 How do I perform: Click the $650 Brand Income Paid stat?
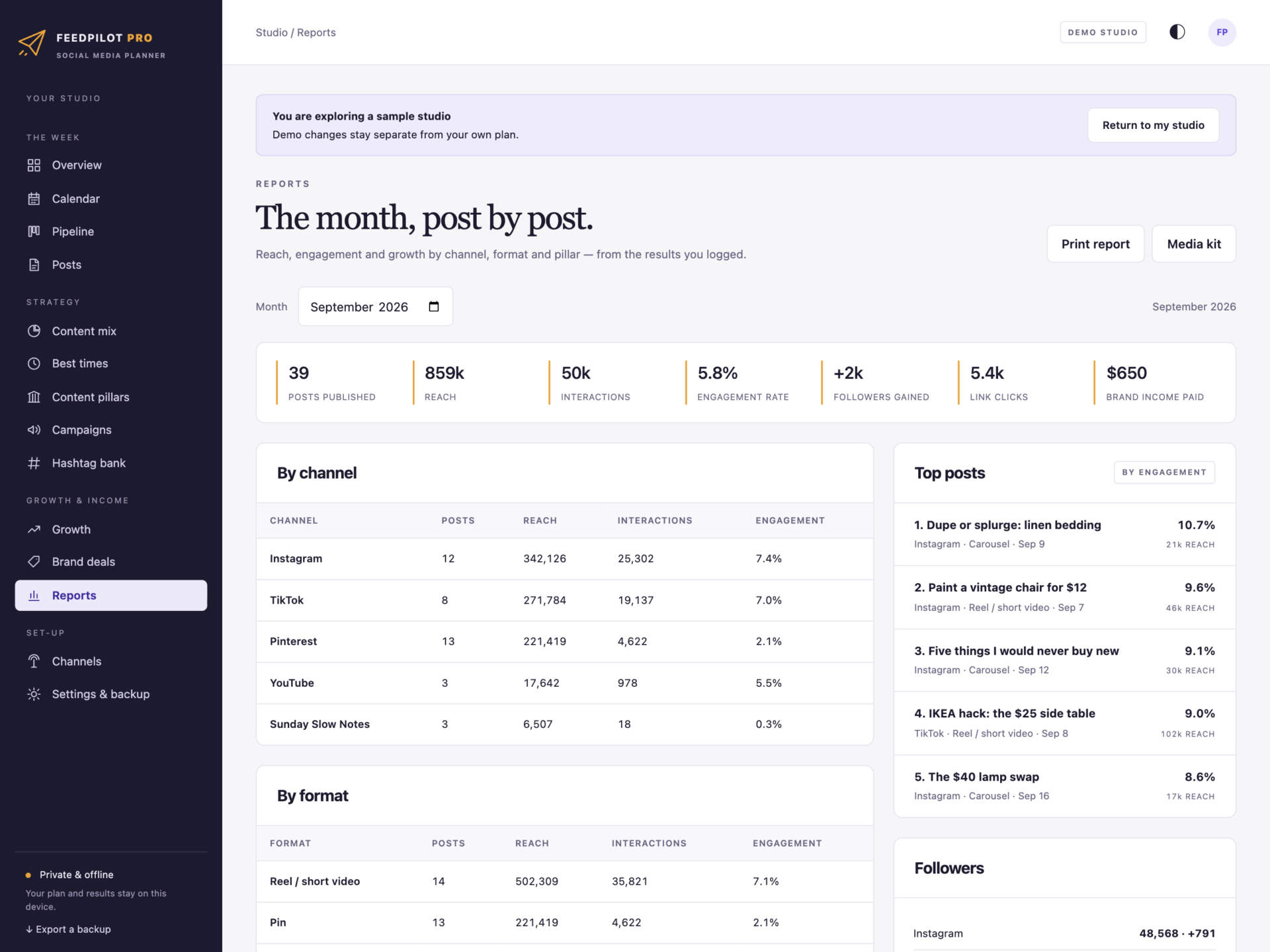1155,382
